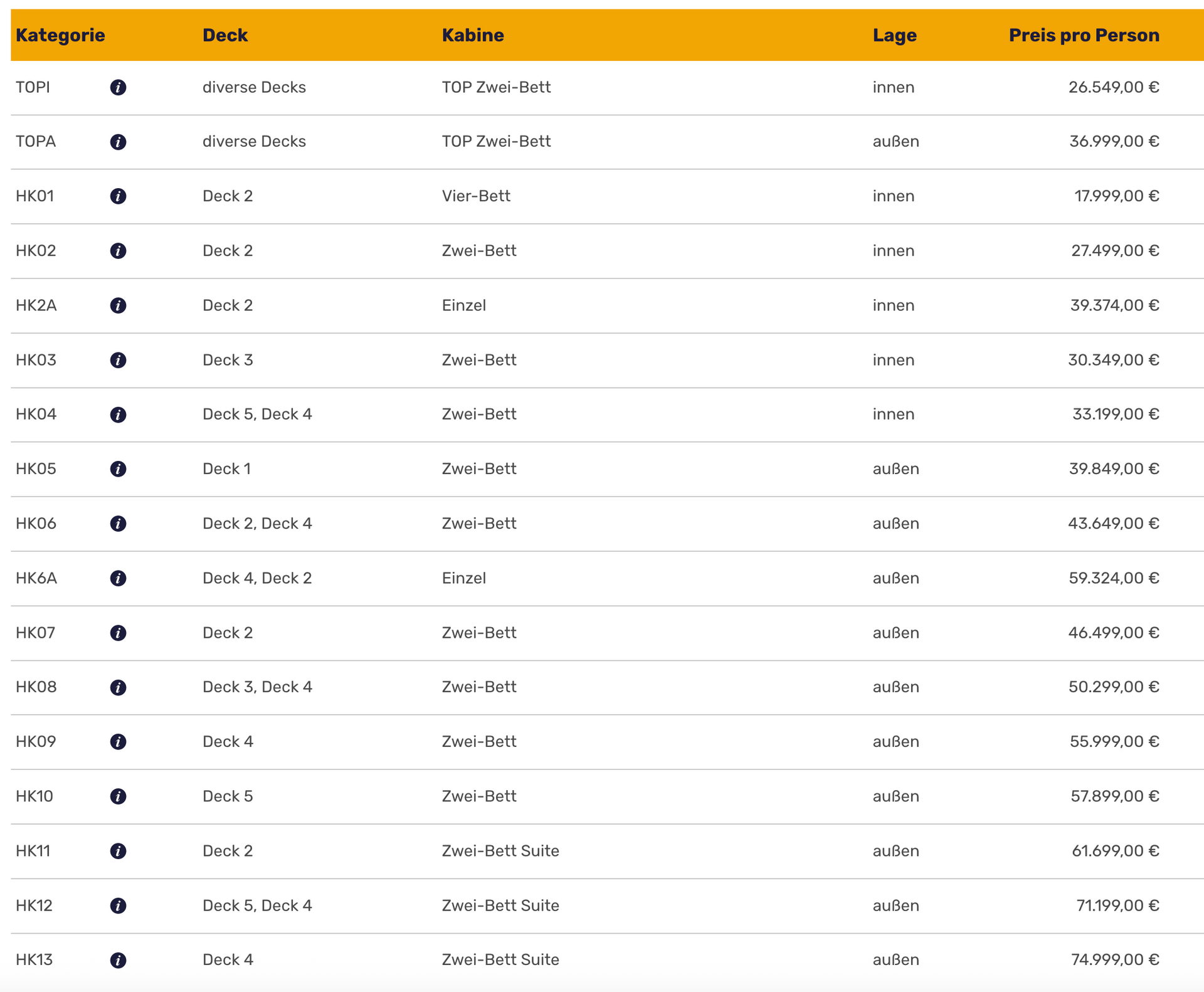Open info icon for HK07

(x=118, y=633)
